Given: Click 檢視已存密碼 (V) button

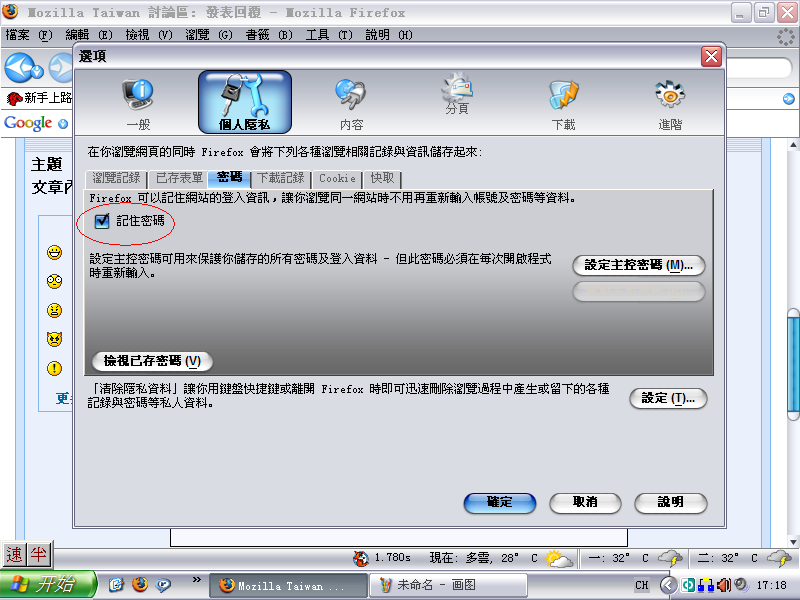Looking at the screenshot, I should coord(153,361).
